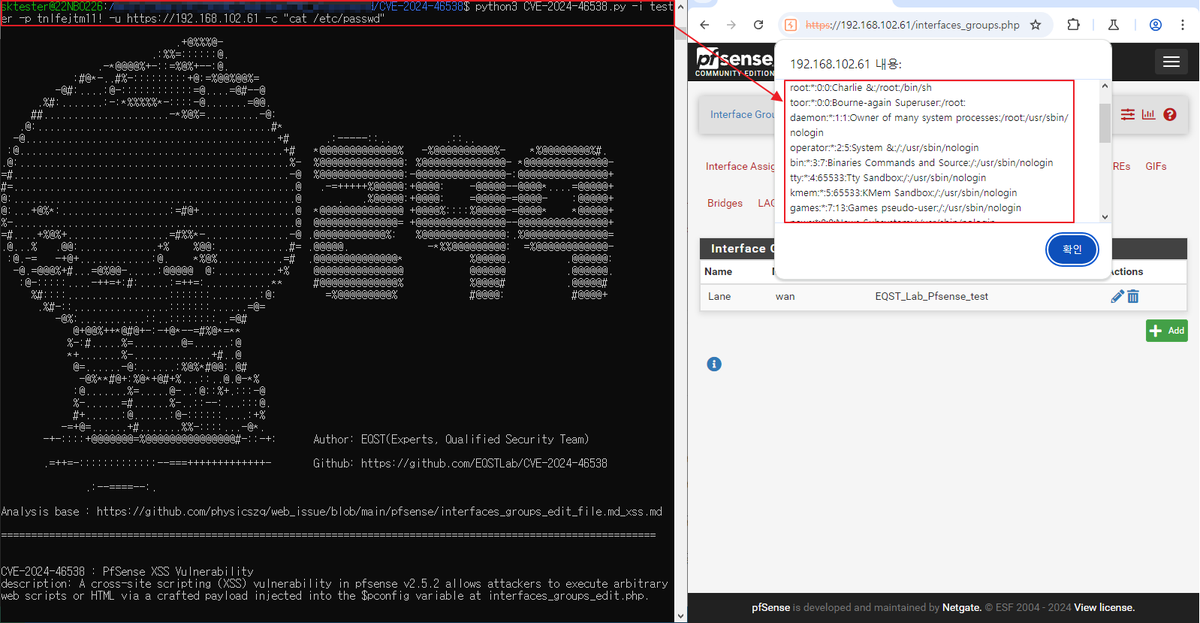
Task: Select the 'EQST_Lab_Pfsense_test' description cell
Action: pyautogui.click(x=931, y=296)
